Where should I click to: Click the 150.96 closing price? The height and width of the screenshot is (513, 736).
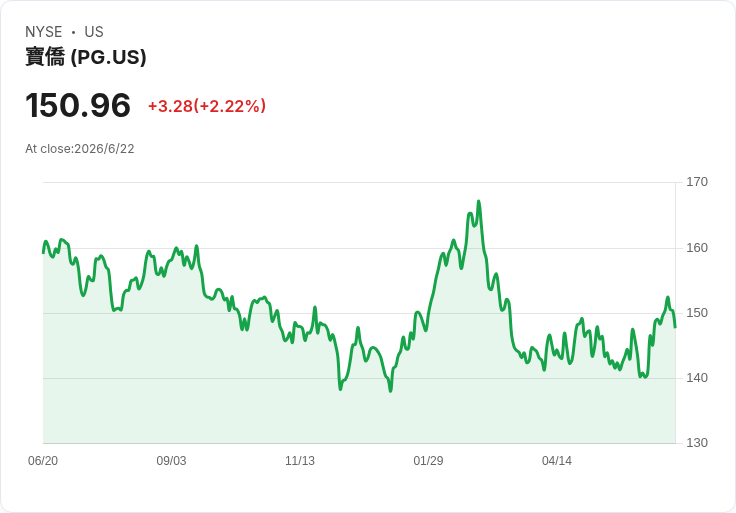pyautogui.click(x=78, y=105)
